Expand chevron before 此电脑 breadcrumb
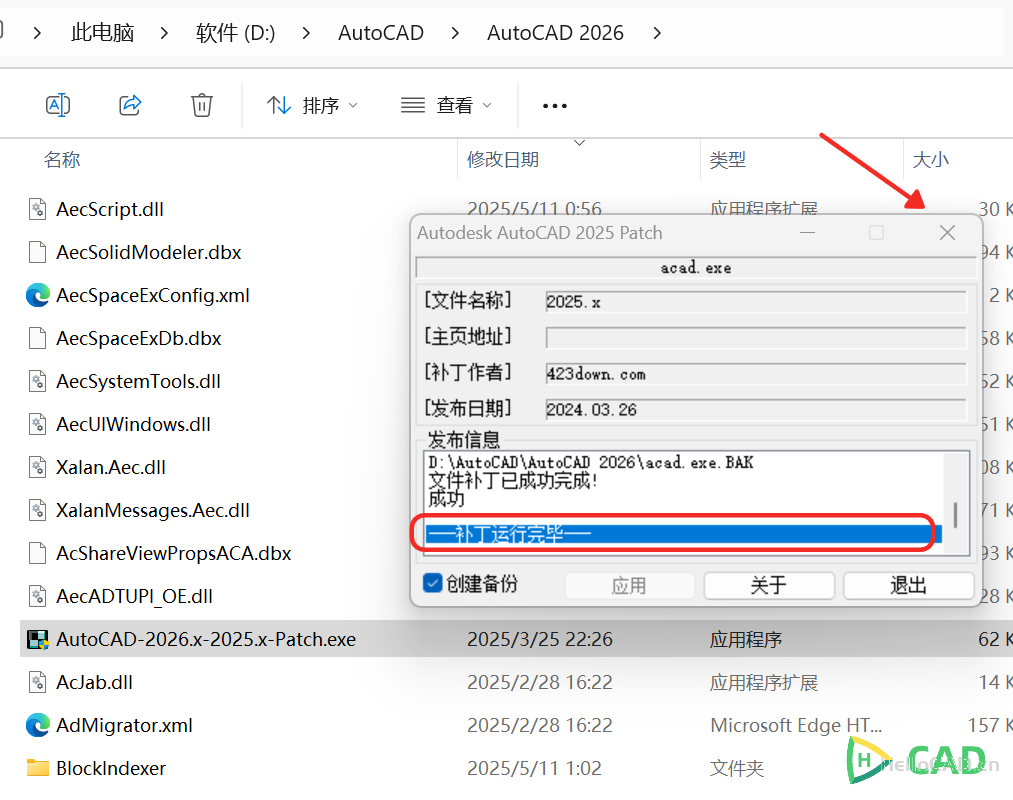Viewport: 1013px width, 800px height. [x=37, y=32]
